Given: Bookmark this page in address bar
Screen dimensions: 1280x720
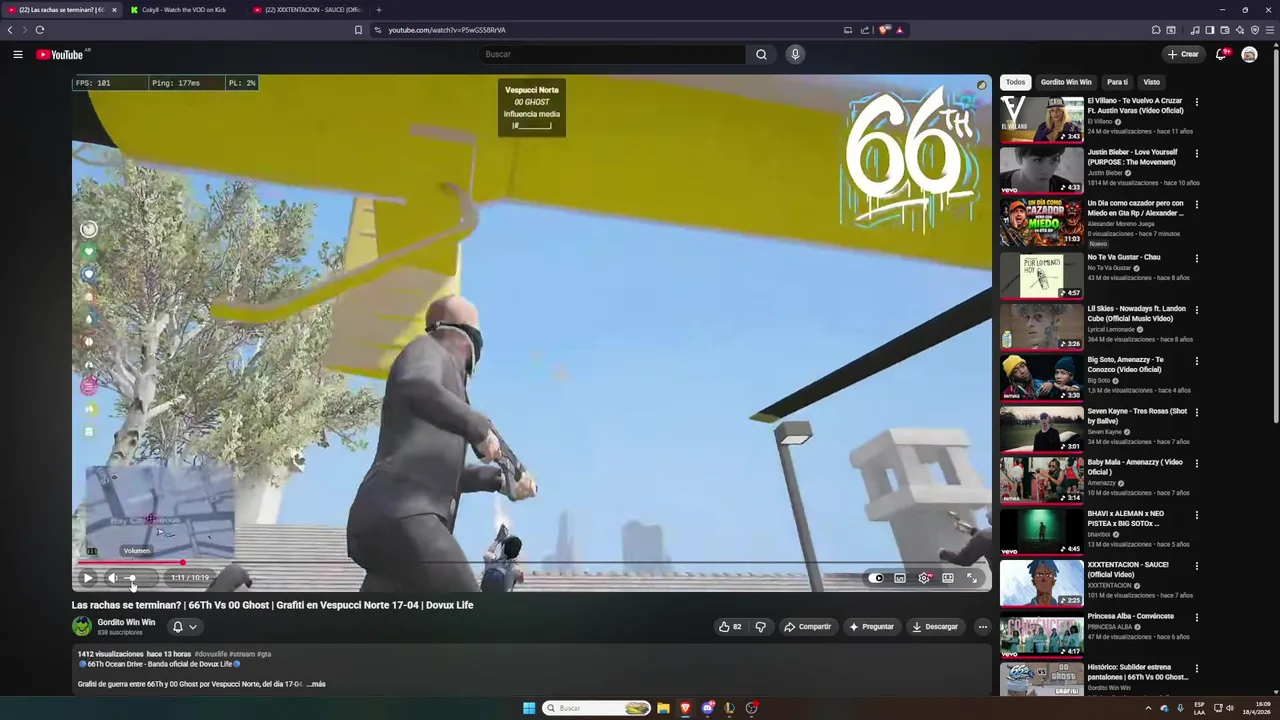Looking at the screenshot, I should [x=358, y=30].
